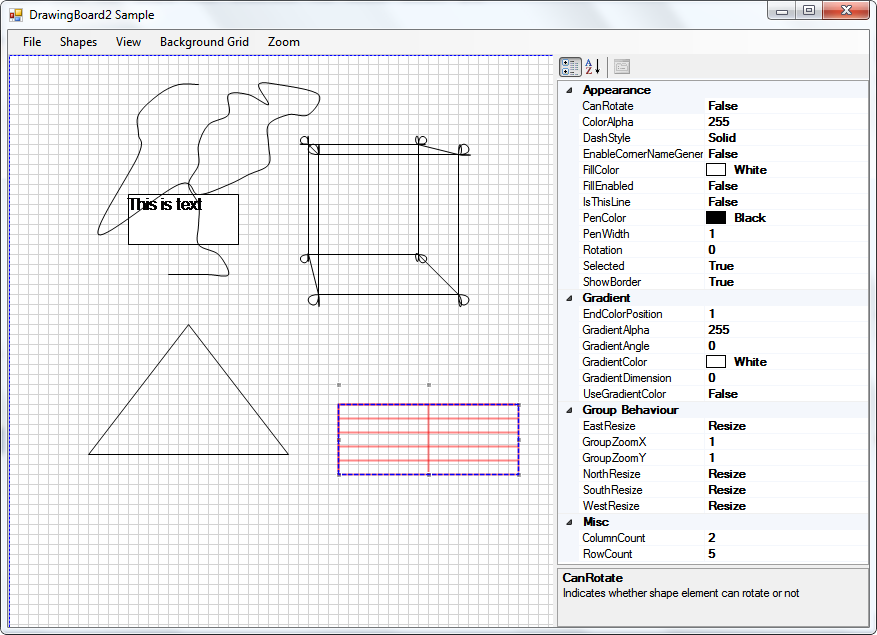Collapse the Gradient category
The width and height of the screenshot is (877, 635).
click(x=569, y=298)
